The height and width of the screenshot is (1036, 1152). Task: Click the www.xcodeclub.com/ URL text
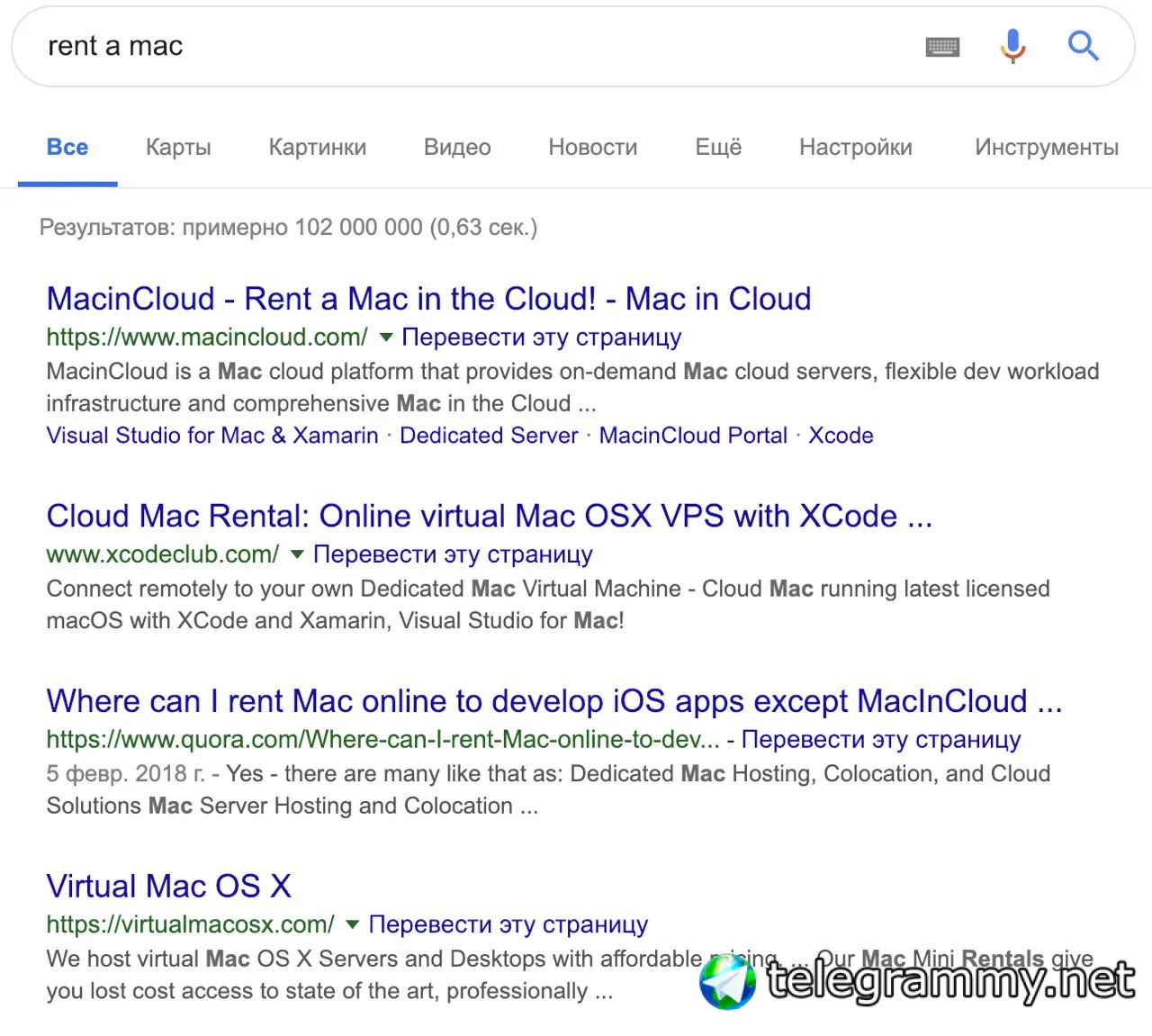[163, 554]
